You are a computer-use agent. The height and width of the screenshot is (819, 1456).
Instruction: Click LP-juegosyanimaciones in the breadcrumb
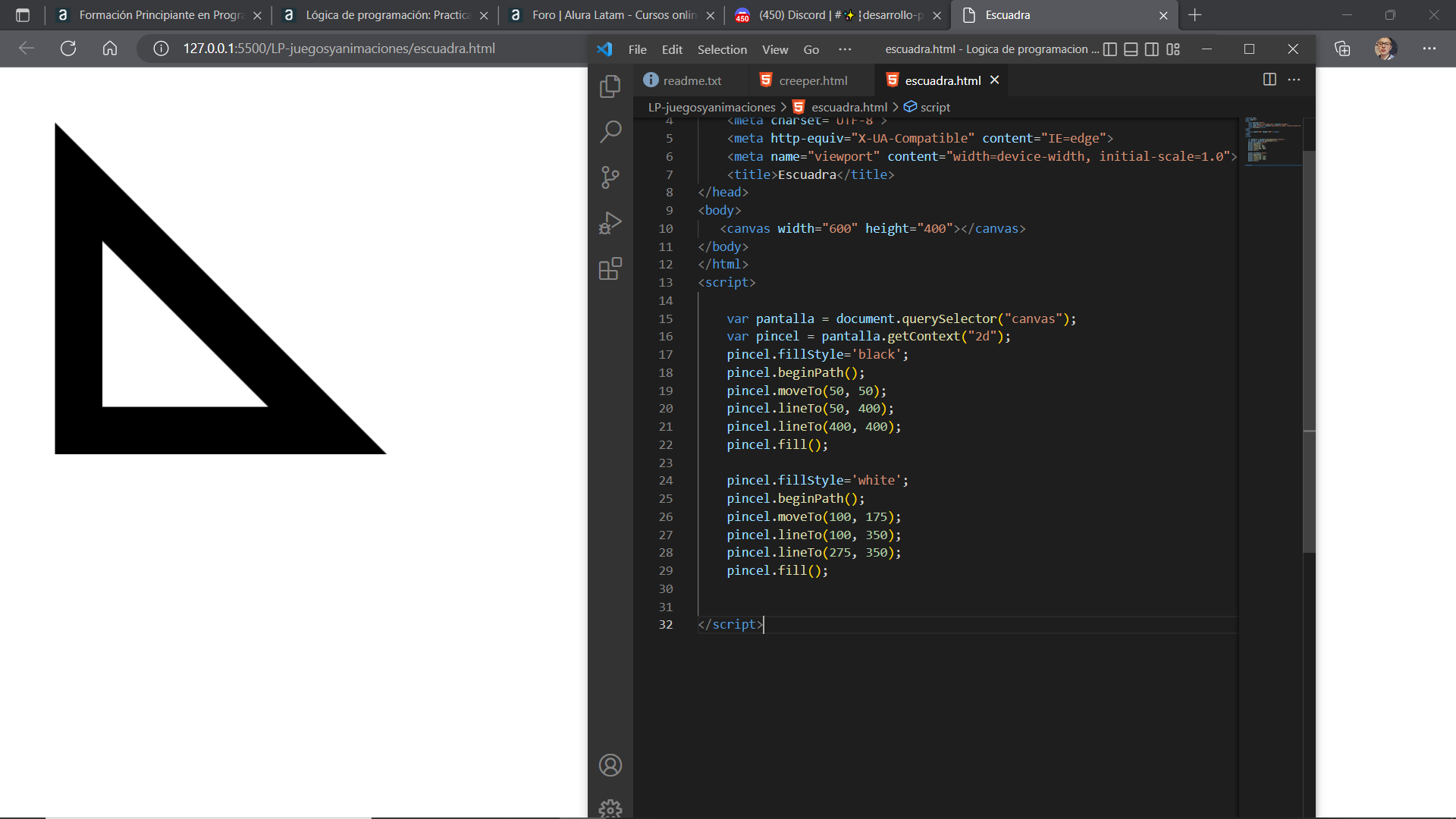(711, 108)
